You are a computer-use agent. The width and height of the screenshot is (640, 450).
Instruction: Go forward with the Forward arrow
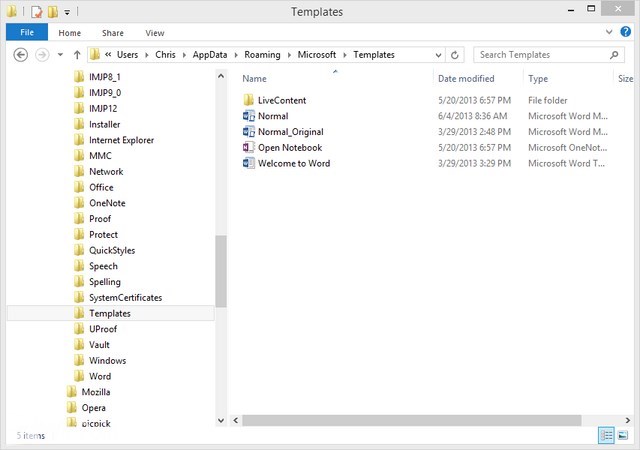[x=42, y=55]
